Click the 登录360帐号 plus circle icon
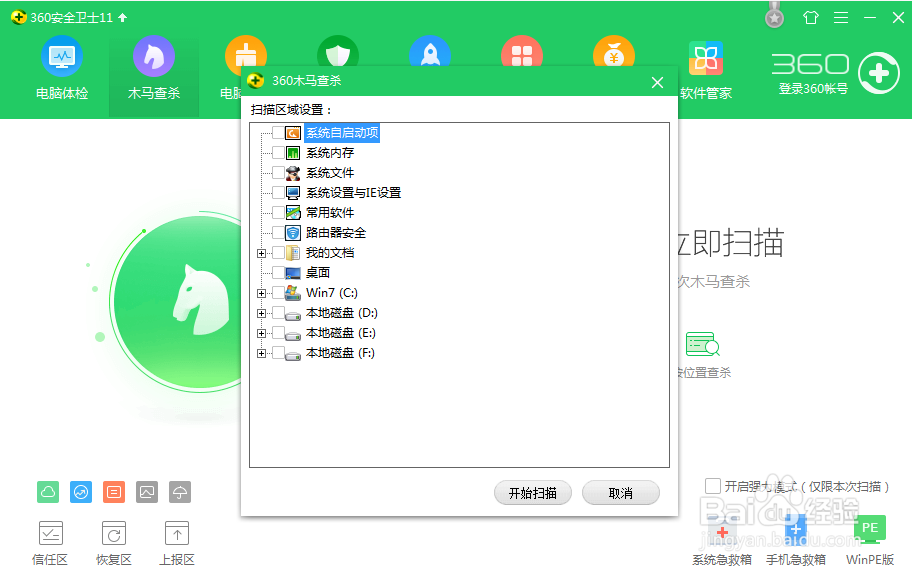912x571 pixels. tap(879, 73)
